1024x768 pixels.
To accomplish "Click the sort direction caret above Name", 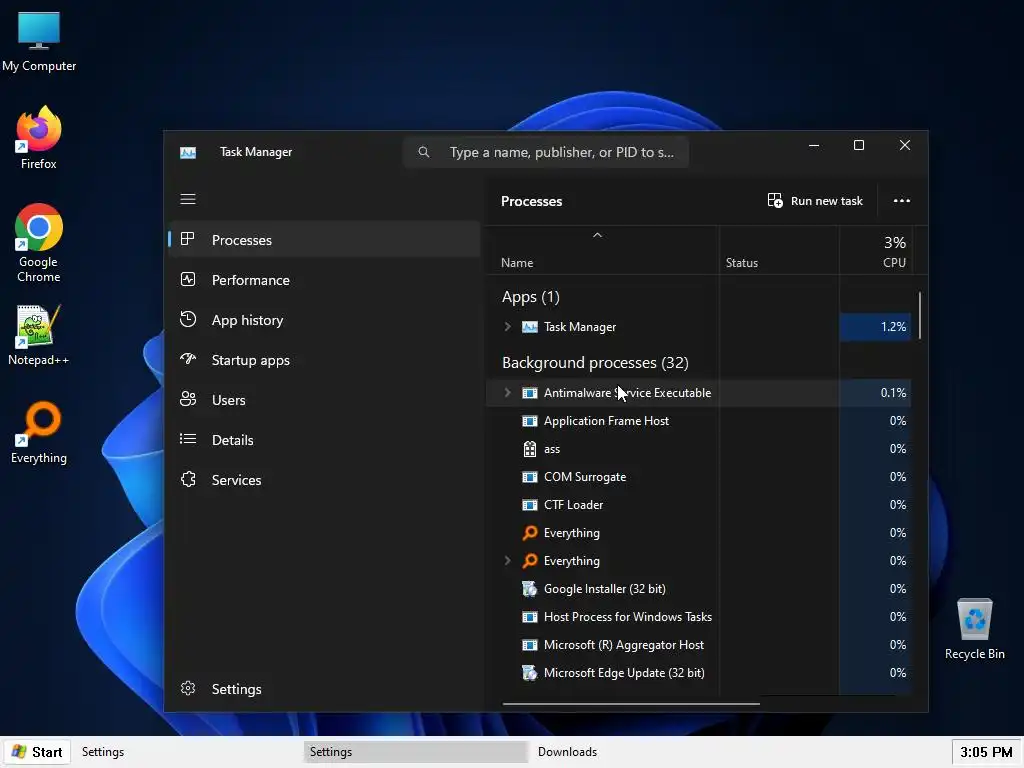I will [597, 235].
